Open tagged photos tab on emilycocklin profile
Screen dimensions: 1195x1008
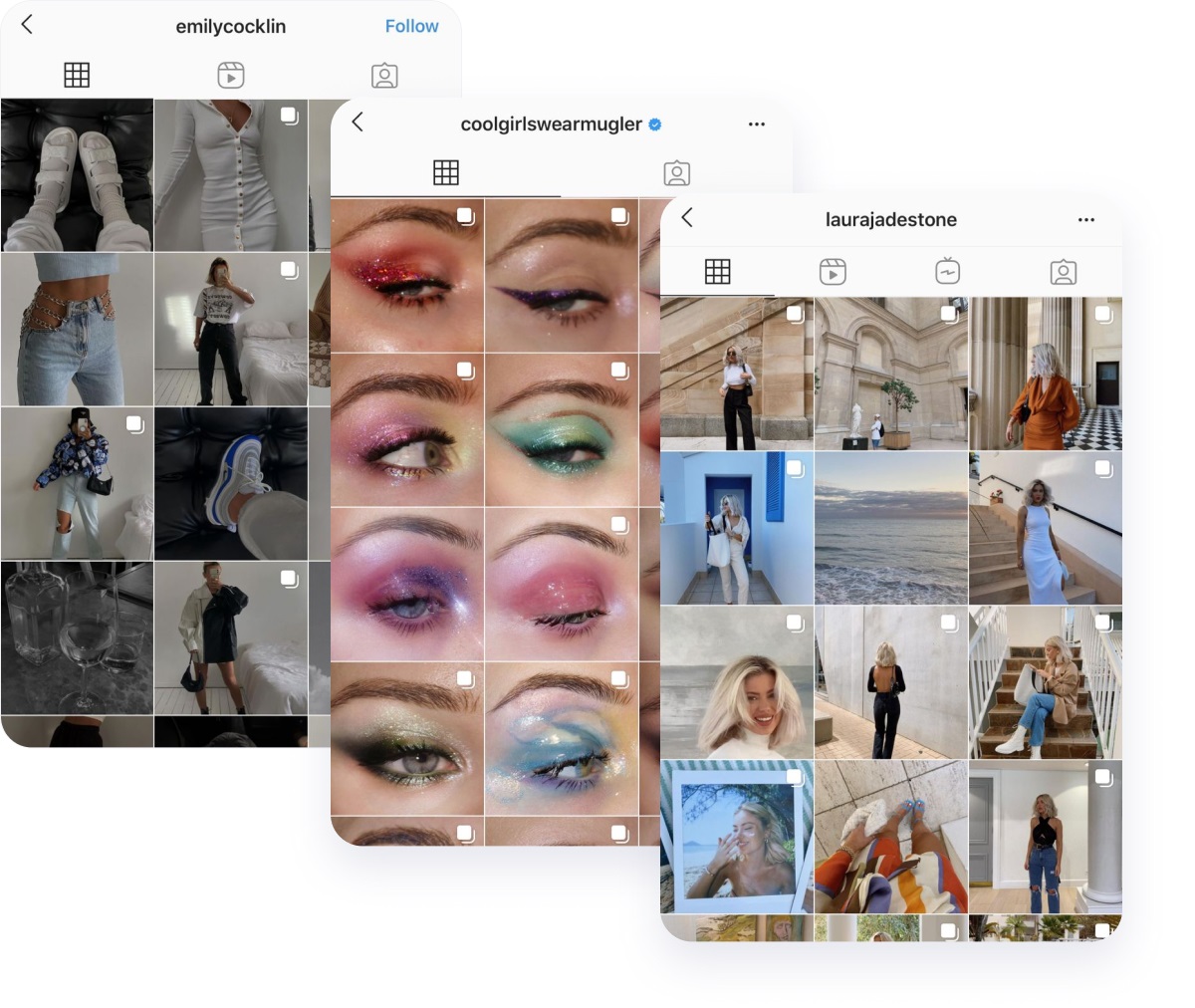coord(384,75)
